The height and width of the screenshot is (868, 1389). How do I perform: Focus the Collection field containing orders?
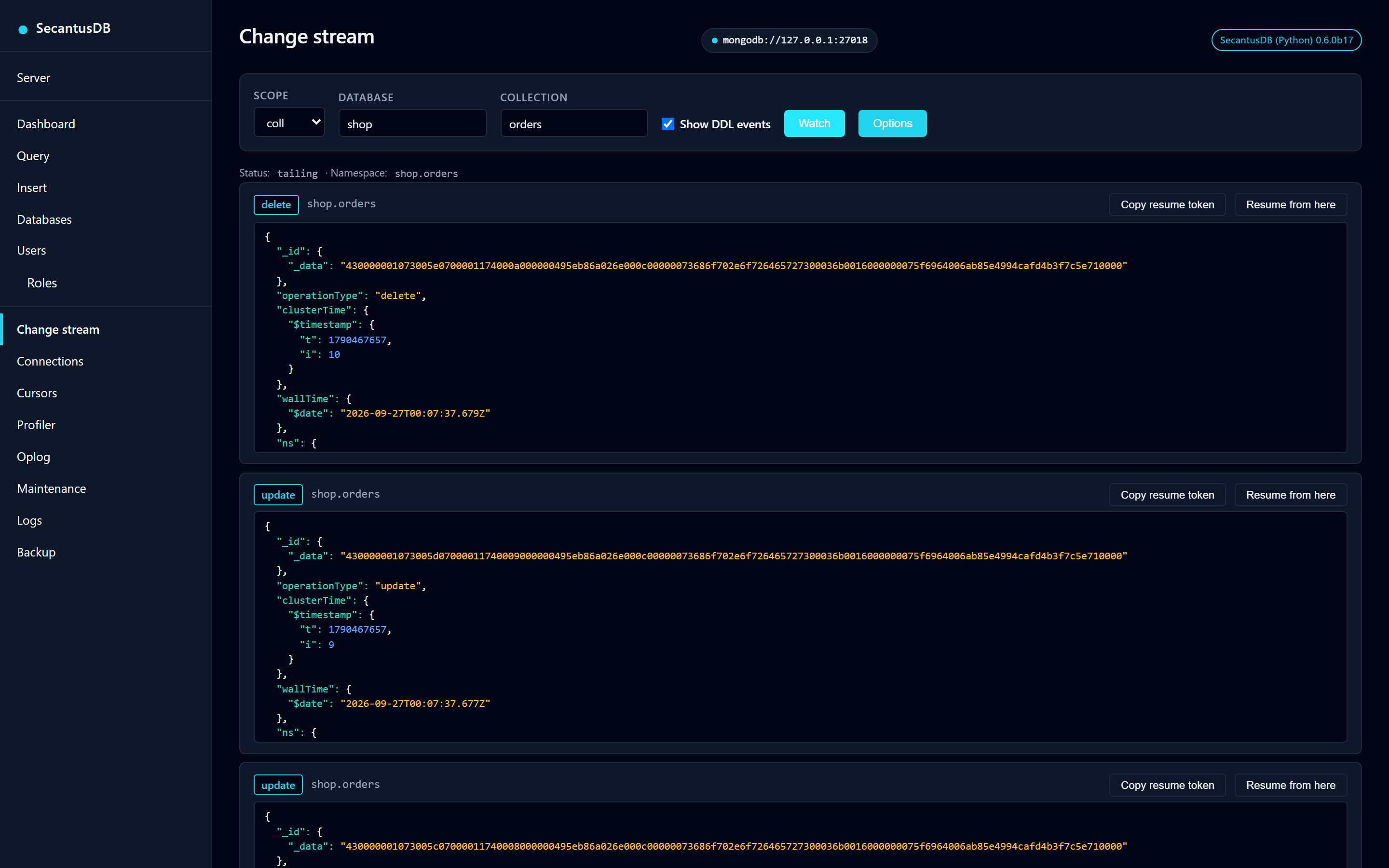pyautogui.click(x=574, y=123)
